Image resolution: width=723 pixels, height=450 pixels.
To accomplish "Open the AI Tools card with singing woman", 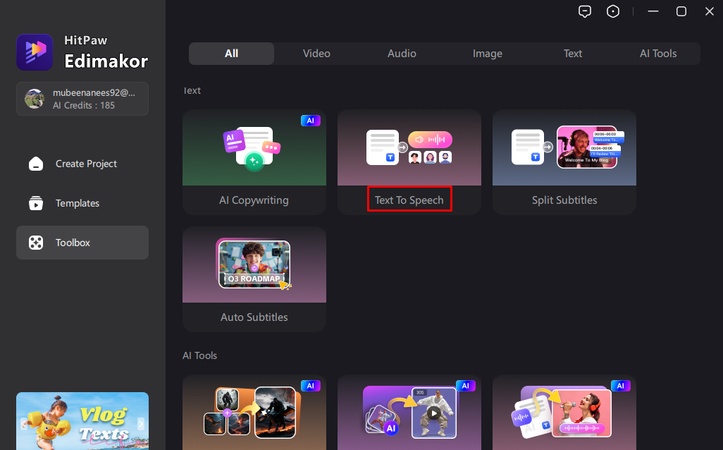I will [x=564, y=413].
